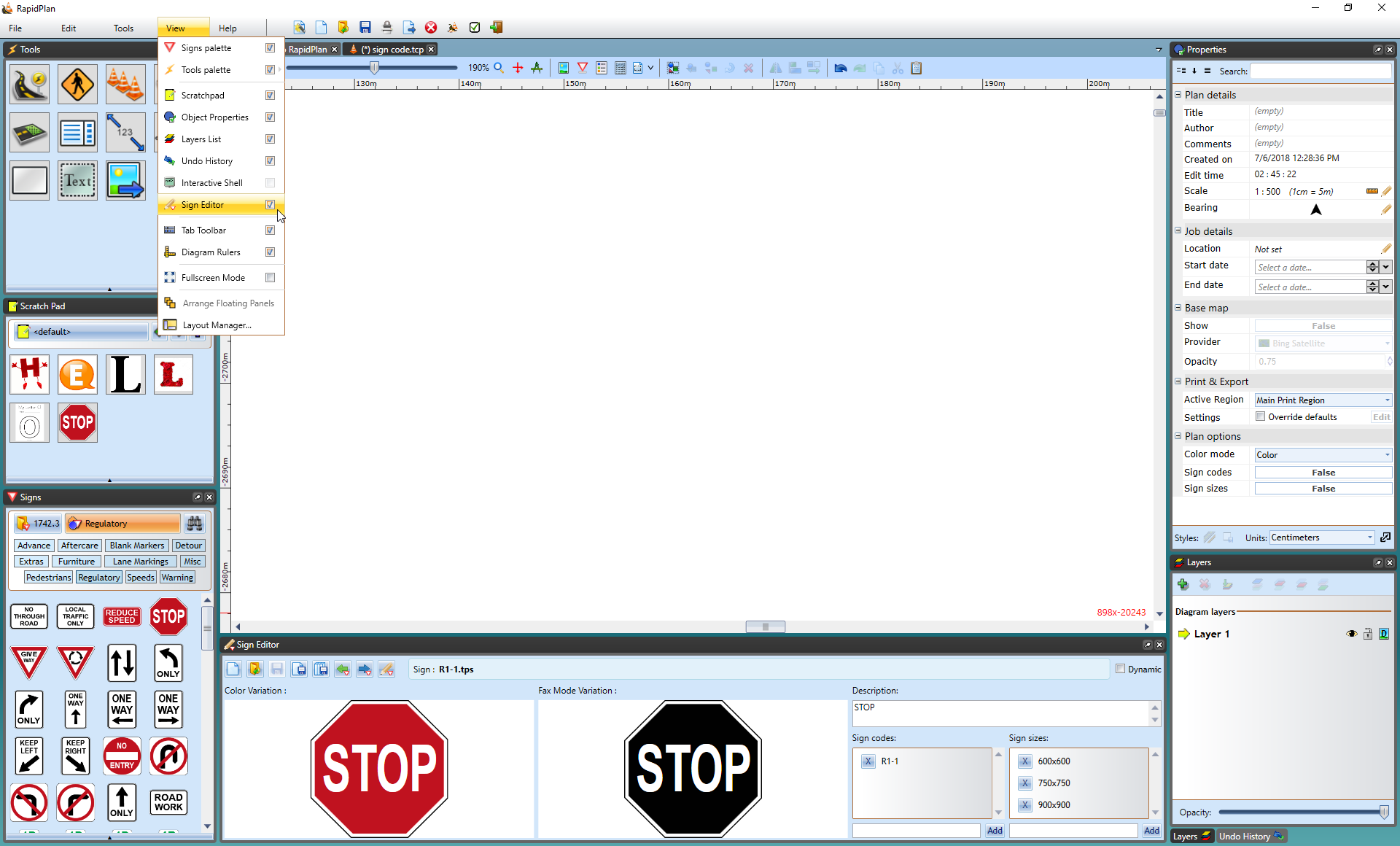Click the road marking tool icon
1400x846 pixels.
point(30,131)
